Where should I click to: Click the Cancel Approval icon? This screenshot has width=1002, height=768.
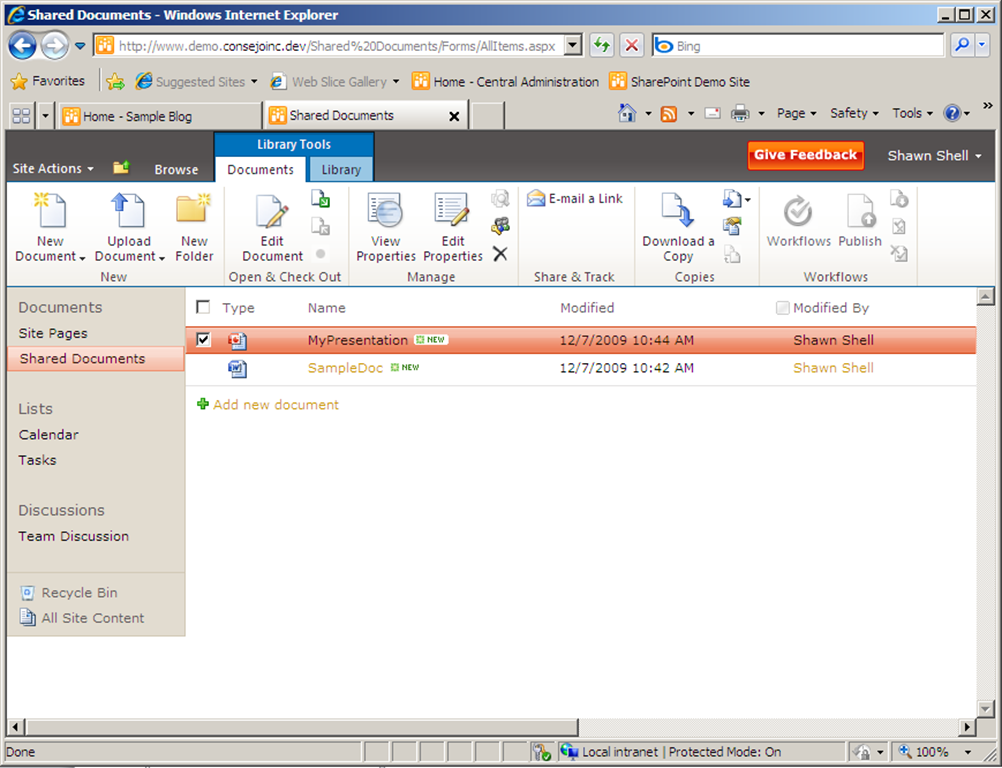(899, 254)
